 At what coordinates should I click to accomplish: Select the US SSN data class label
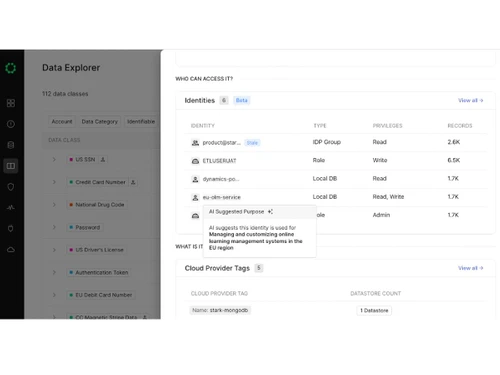85,159
